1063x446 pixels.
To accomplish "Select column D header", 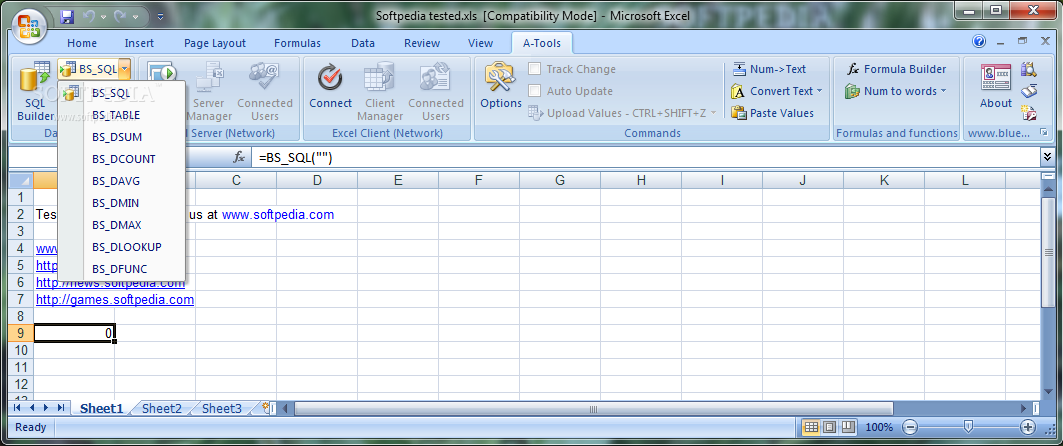I will pos(317,180).
